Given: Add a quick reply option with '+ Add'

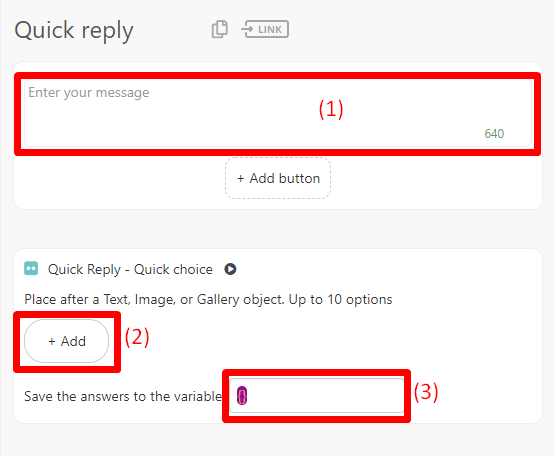Looking at the screenshot, I should tap(67, 341).
